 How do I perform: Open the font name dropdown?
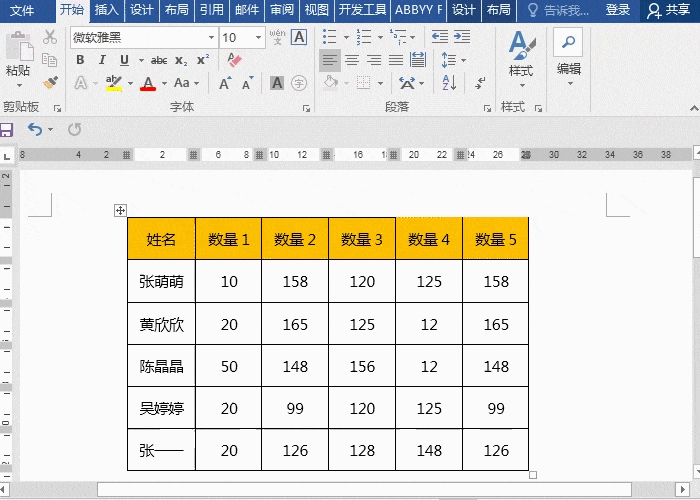click(212, 38)
